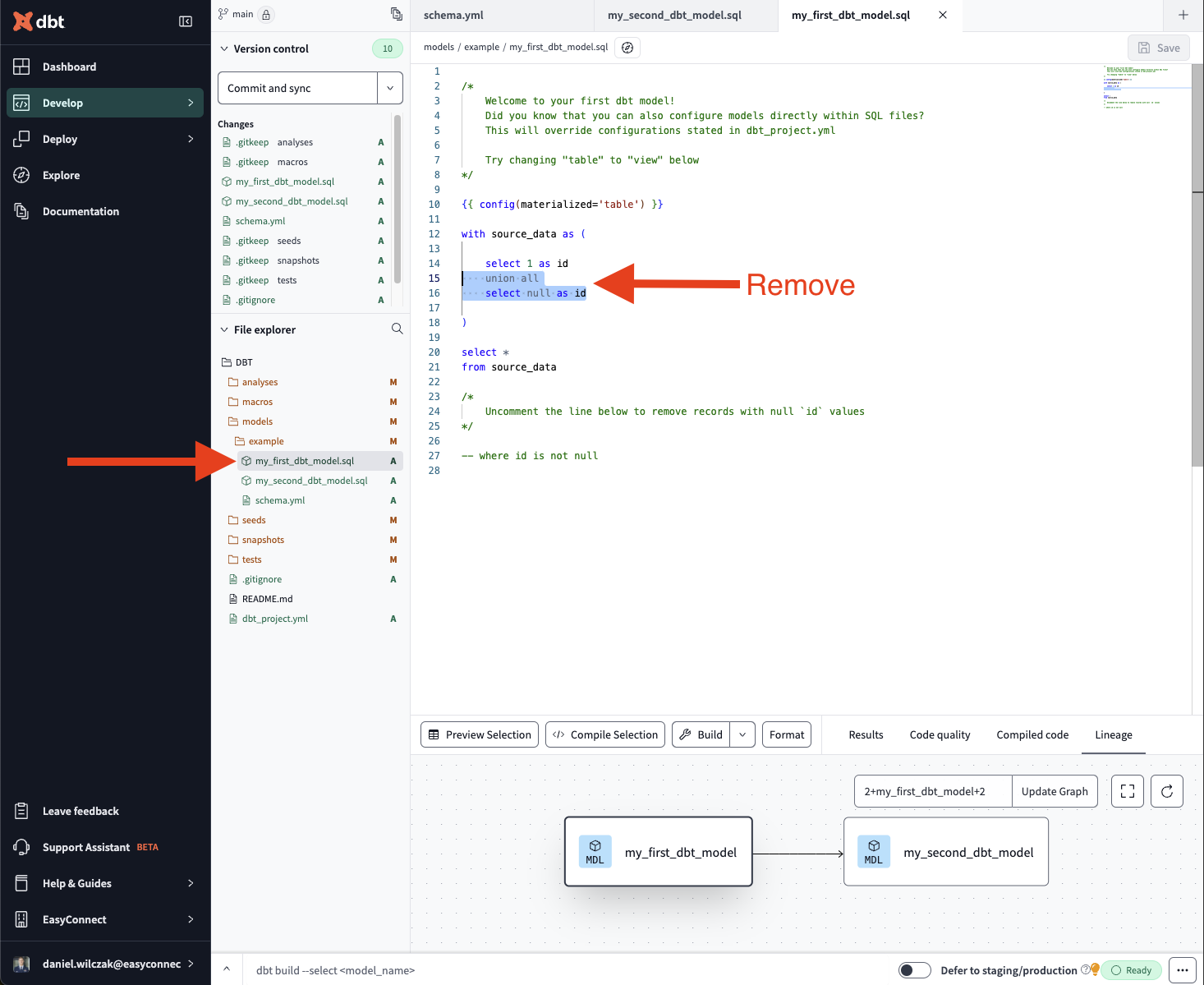The width and height of the screenshot is (1204, 985).
Task: Close the my_first_dbt_model.sql tab
Action: tap(943, 15)
